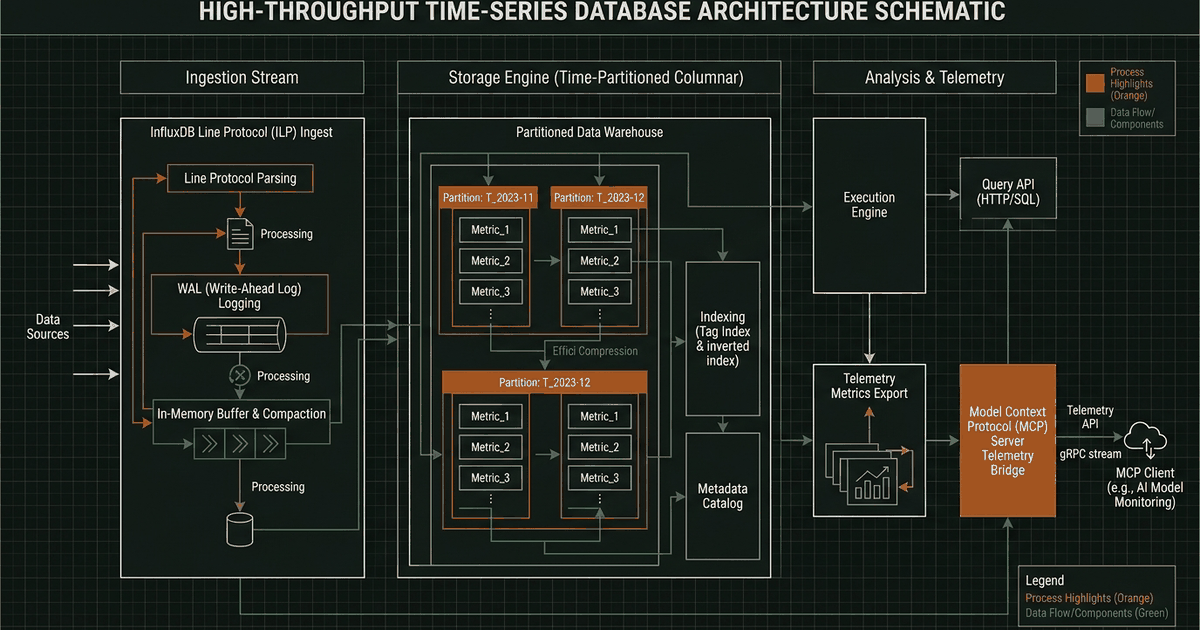Click Metric_2 under Partition T_2023-11
1200x630 pixels.
click(490, 261)
